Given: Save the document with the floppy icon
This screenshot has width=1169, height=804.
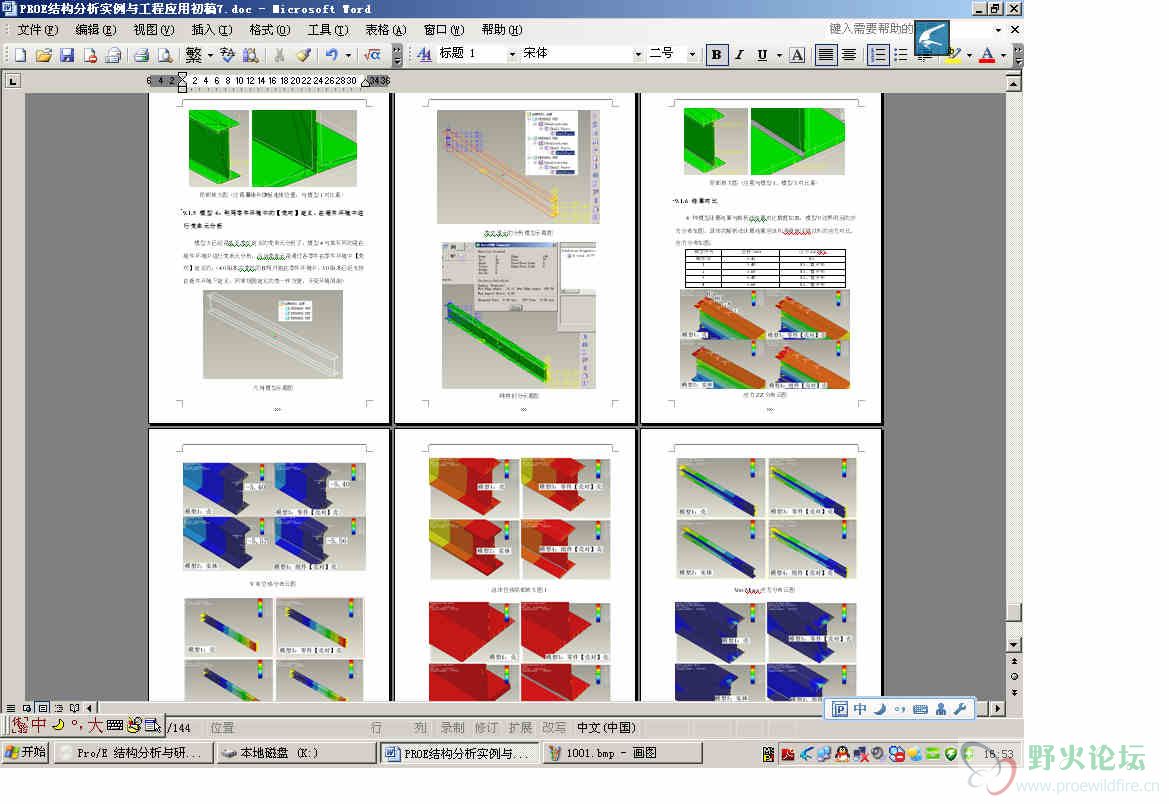Looking at the screenshot, I should pyautogui.click(x=67, y=55).
